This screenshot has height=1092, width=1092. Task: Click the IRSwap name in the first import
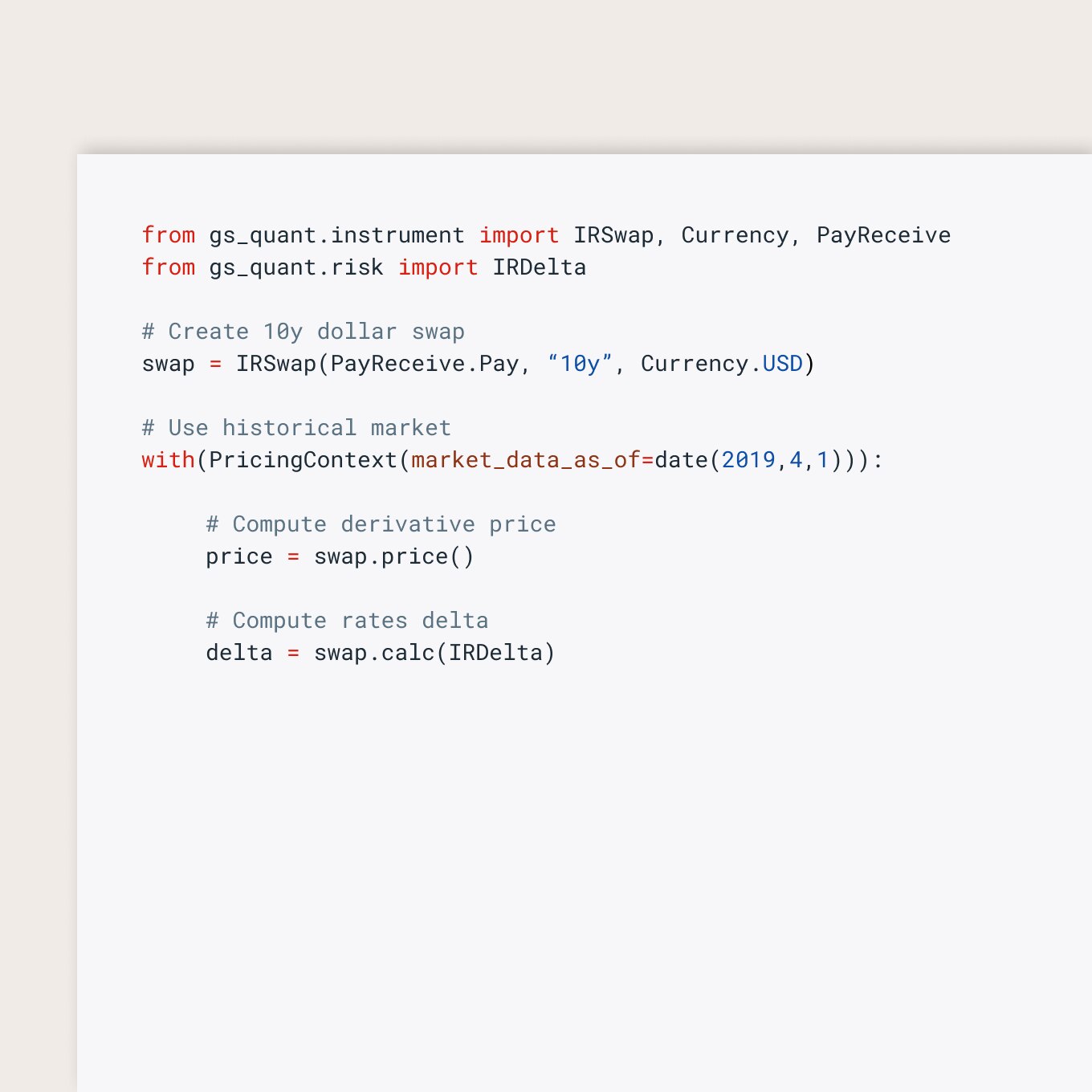coord(613,235)
